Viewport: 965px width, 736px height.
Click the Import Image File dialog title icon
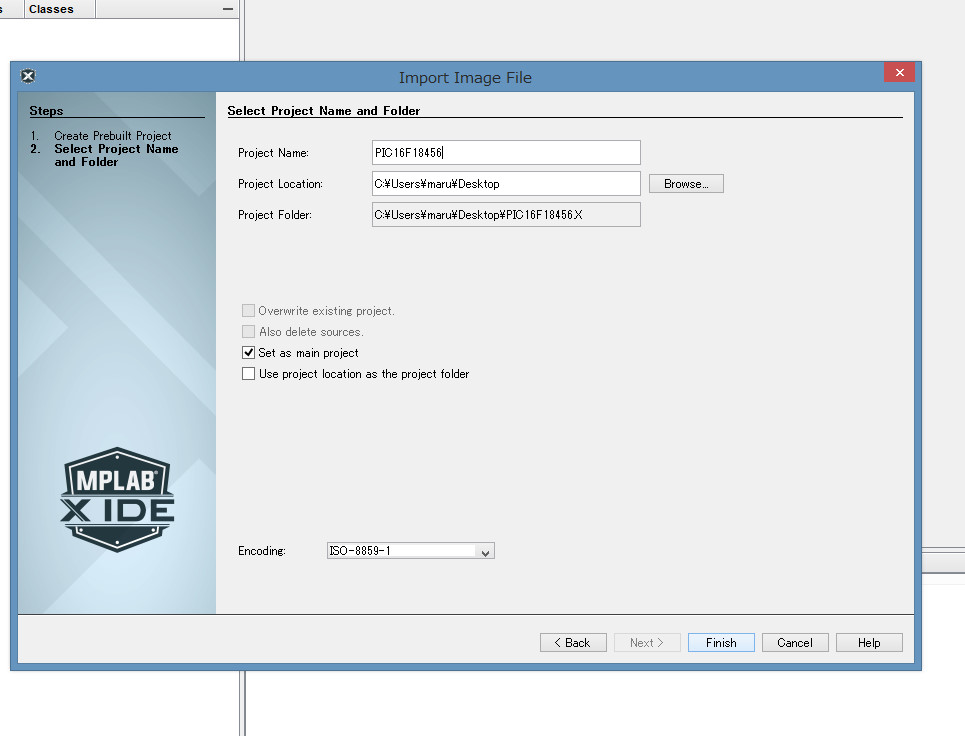[28, 76]
